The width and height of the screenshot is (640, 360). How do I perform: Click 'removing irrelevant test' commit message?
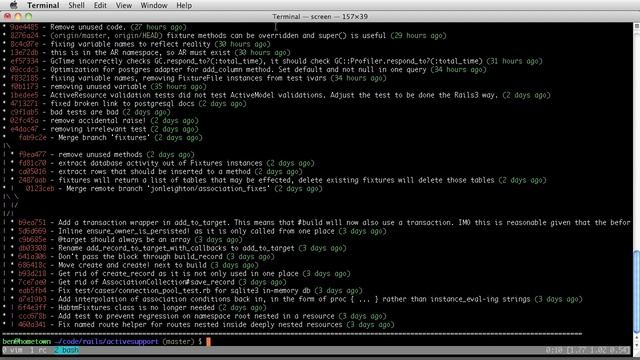(98, 129)
